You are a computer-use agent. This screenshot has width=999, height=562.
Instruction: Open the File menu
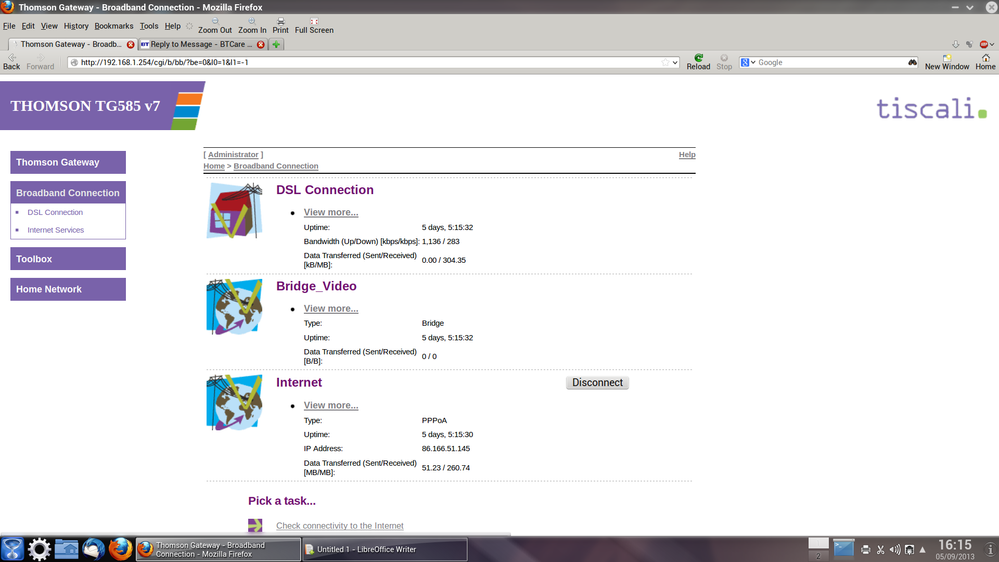pos(9,26)
